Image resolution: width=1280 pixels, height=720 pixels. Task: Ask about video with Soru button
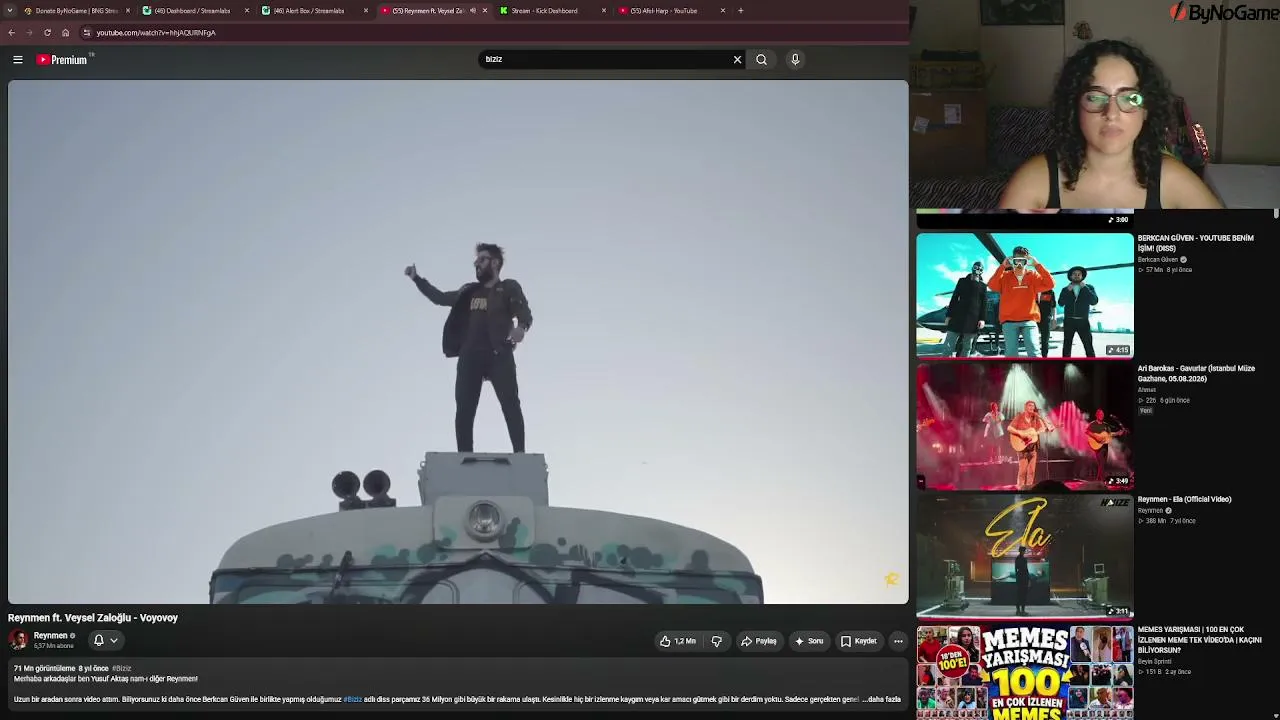point(809,642)
